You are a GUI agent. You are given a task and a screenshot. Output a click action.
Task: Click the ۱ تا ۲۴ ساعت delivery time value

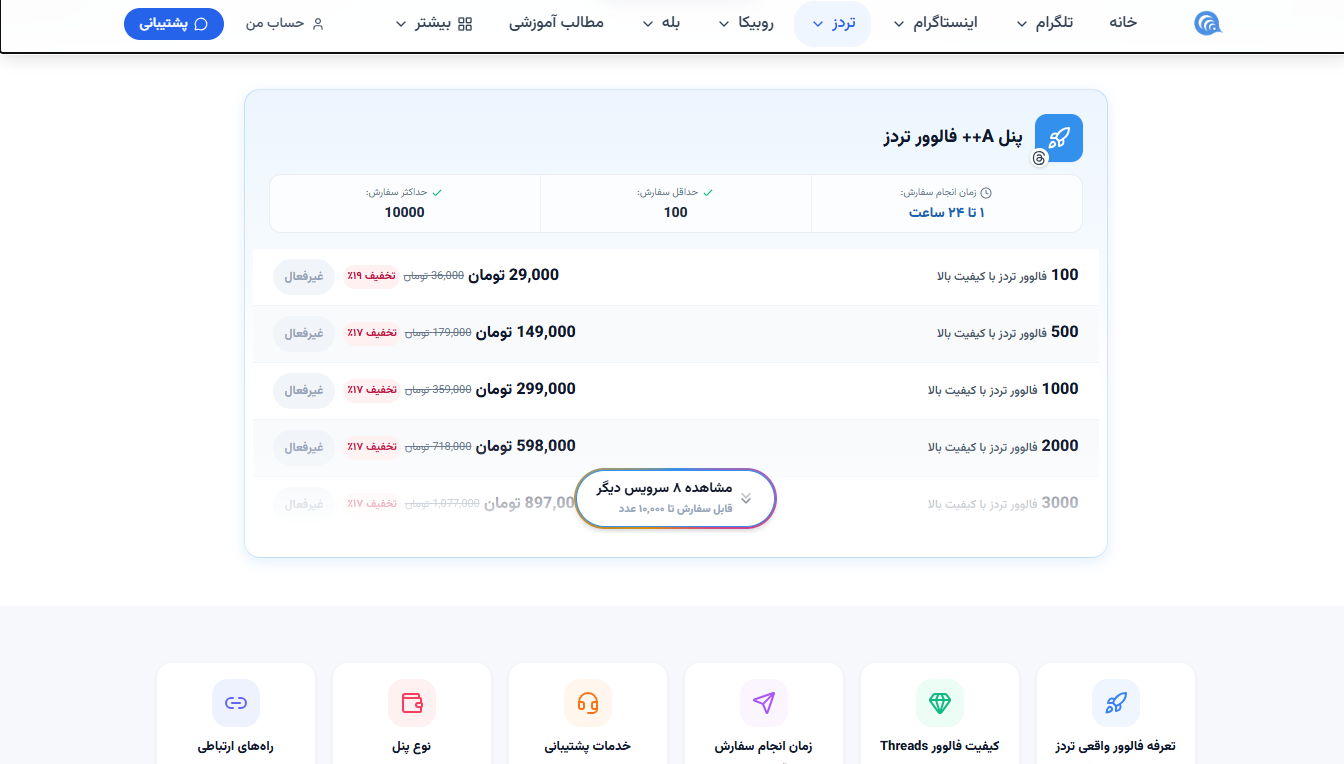pyautogui.click(x=947, y=213)
